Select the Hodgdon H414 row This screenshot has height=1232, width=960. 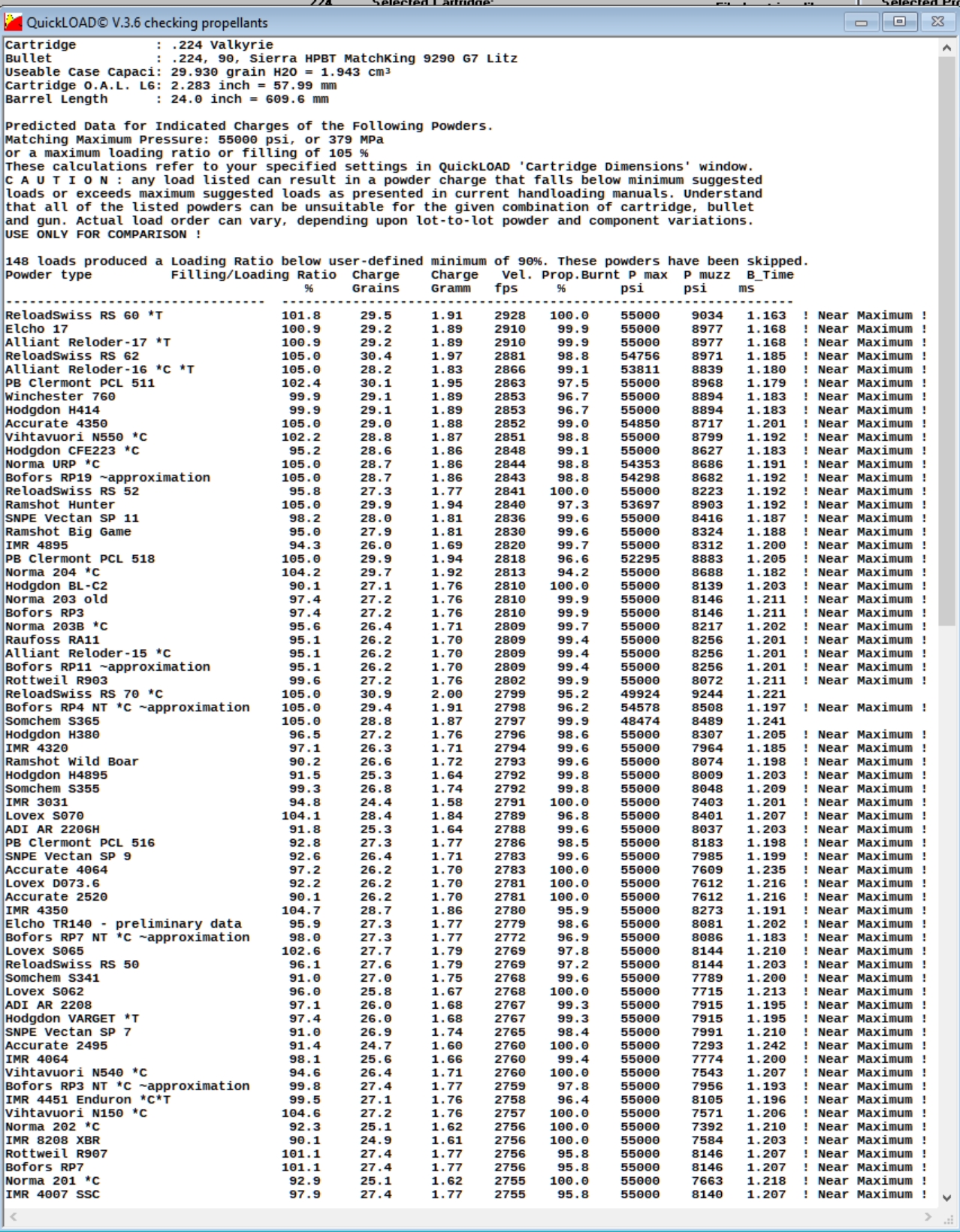pos(466,410)
